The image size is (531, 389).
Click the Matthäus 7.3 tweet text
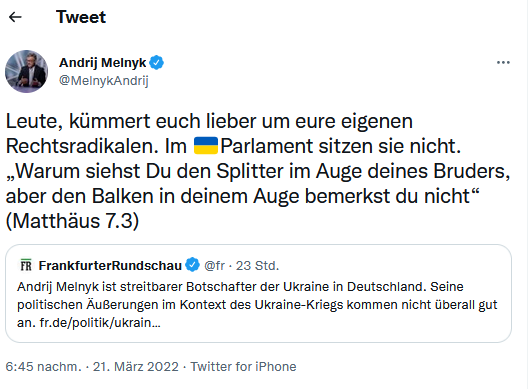pyautogui.click(x=72, y=221)
